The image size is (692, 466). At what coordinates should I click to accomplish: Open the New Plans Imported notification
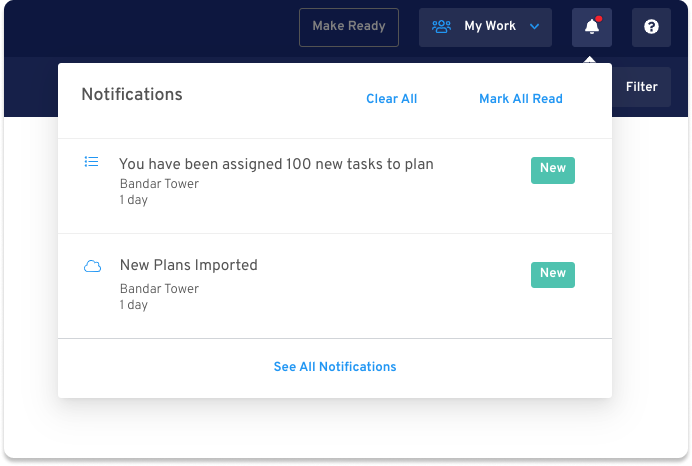point(335,286)
